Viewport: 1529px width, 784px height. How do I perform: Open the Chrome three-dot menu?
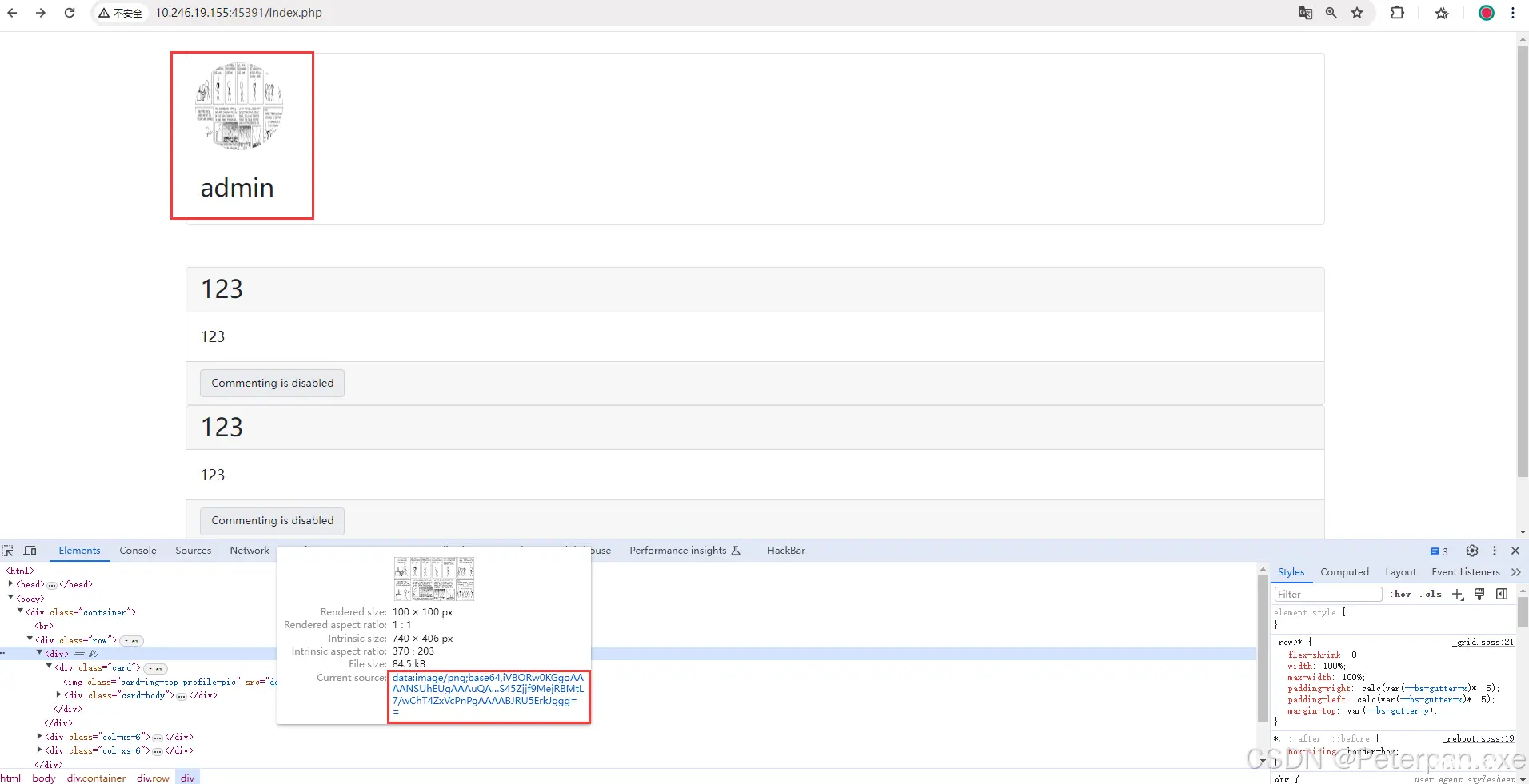tap(1513, 13)
